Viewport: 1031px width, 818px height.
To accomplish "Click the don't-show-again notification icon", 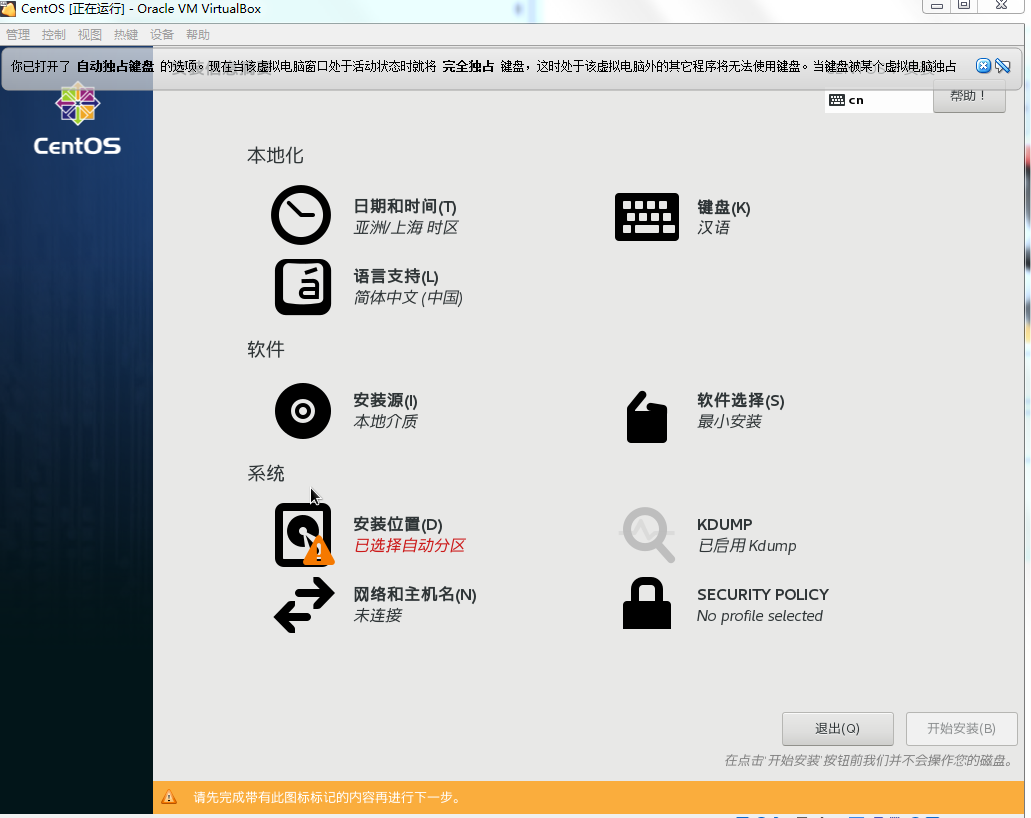I will point(1003,66).
